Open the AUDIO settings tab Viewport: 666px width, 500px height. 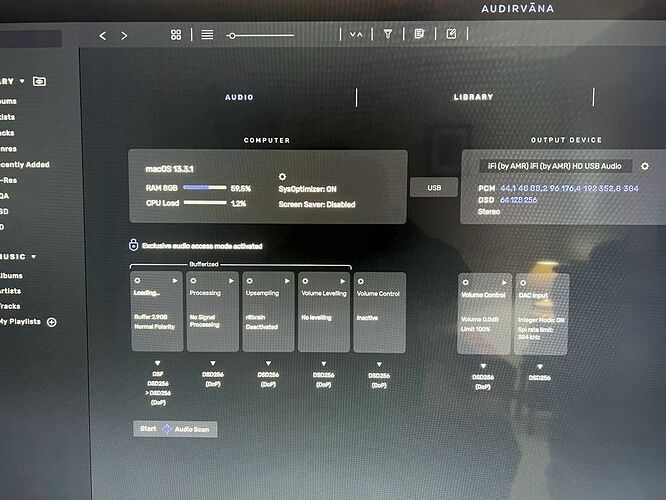(239, 97)
